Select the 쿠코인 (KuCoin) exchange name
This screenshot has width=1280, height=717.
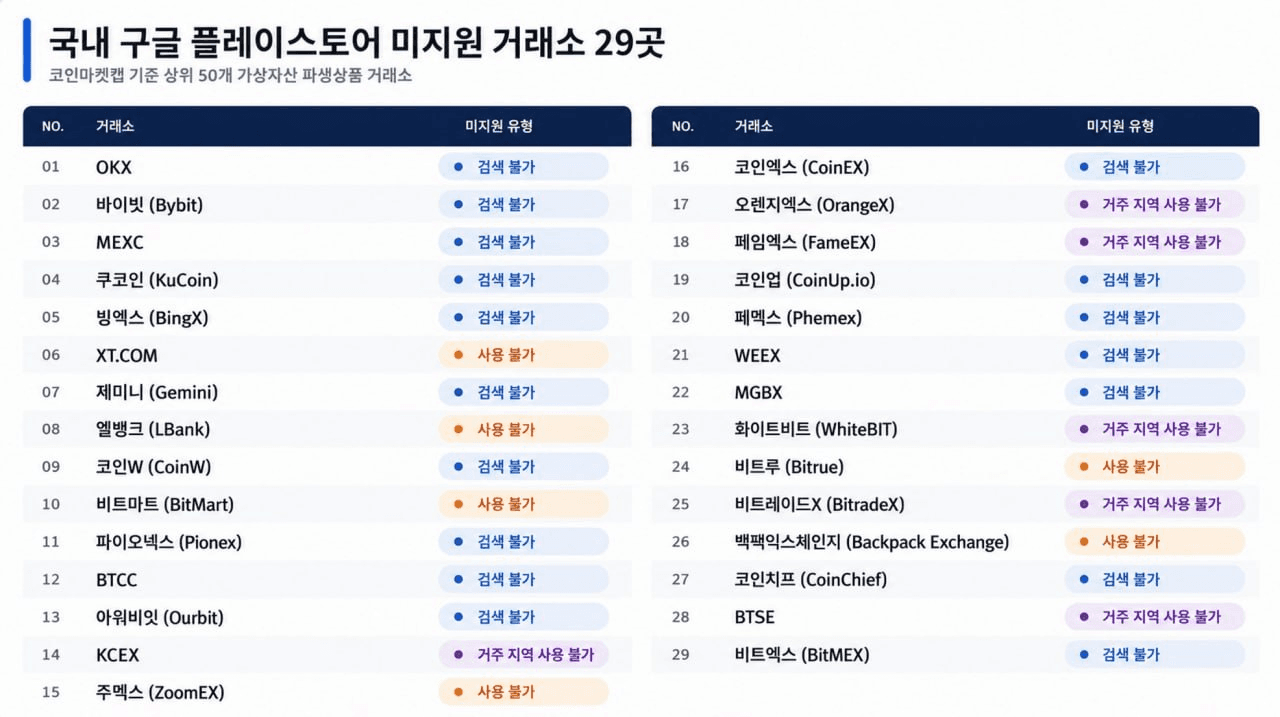click(157, 280)
